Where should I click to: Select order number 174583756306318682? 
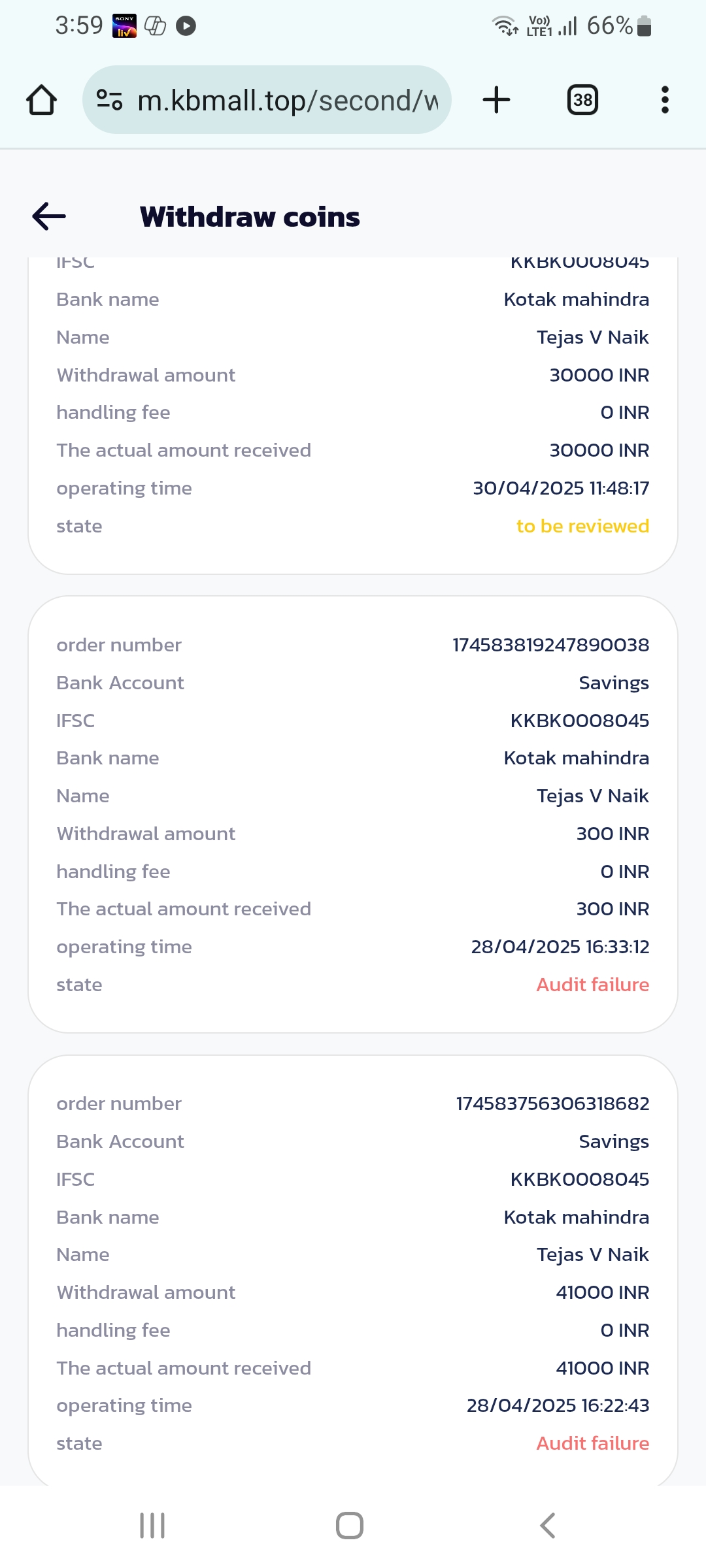click(x=552, y=1103)
